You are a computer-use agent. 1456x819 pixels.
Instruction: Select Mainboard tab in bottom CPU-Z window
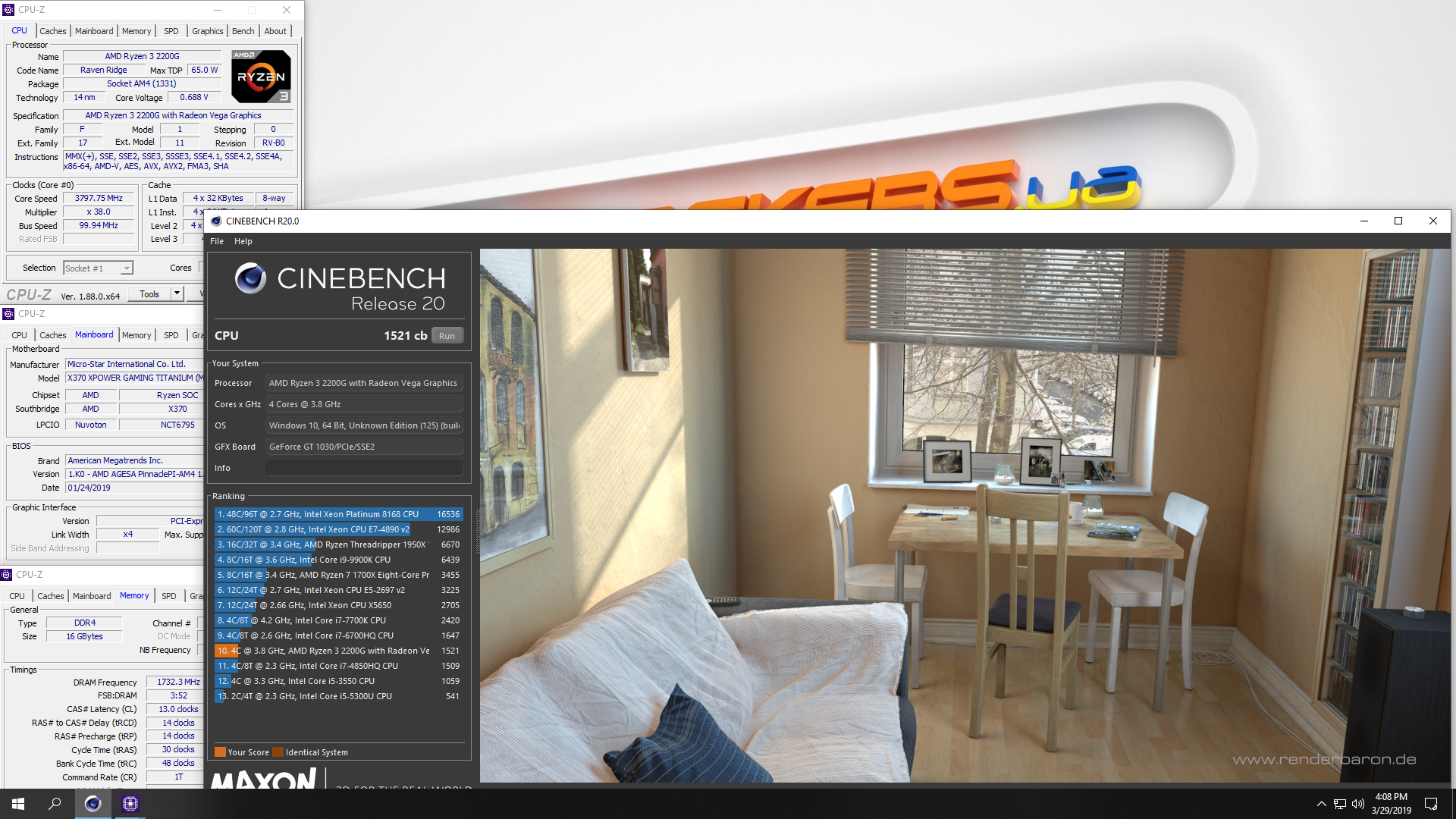coord(92,596)
